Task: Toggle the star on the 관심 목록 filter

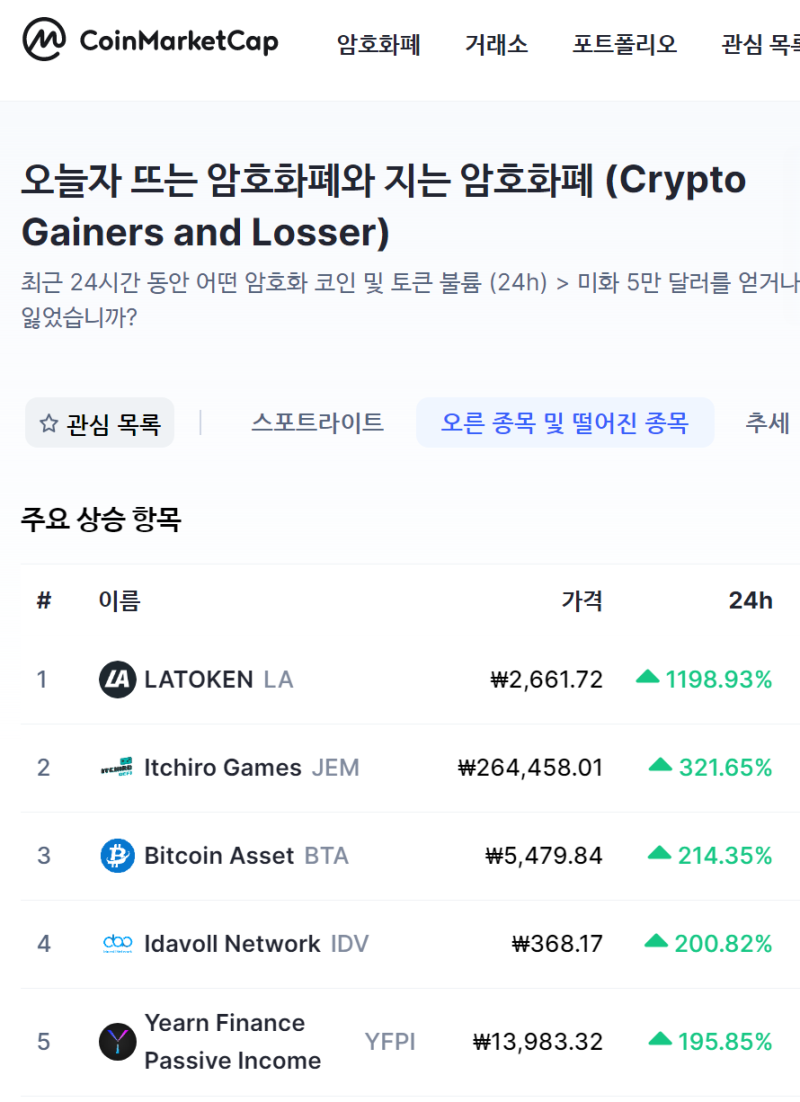Action: [48, 422]
